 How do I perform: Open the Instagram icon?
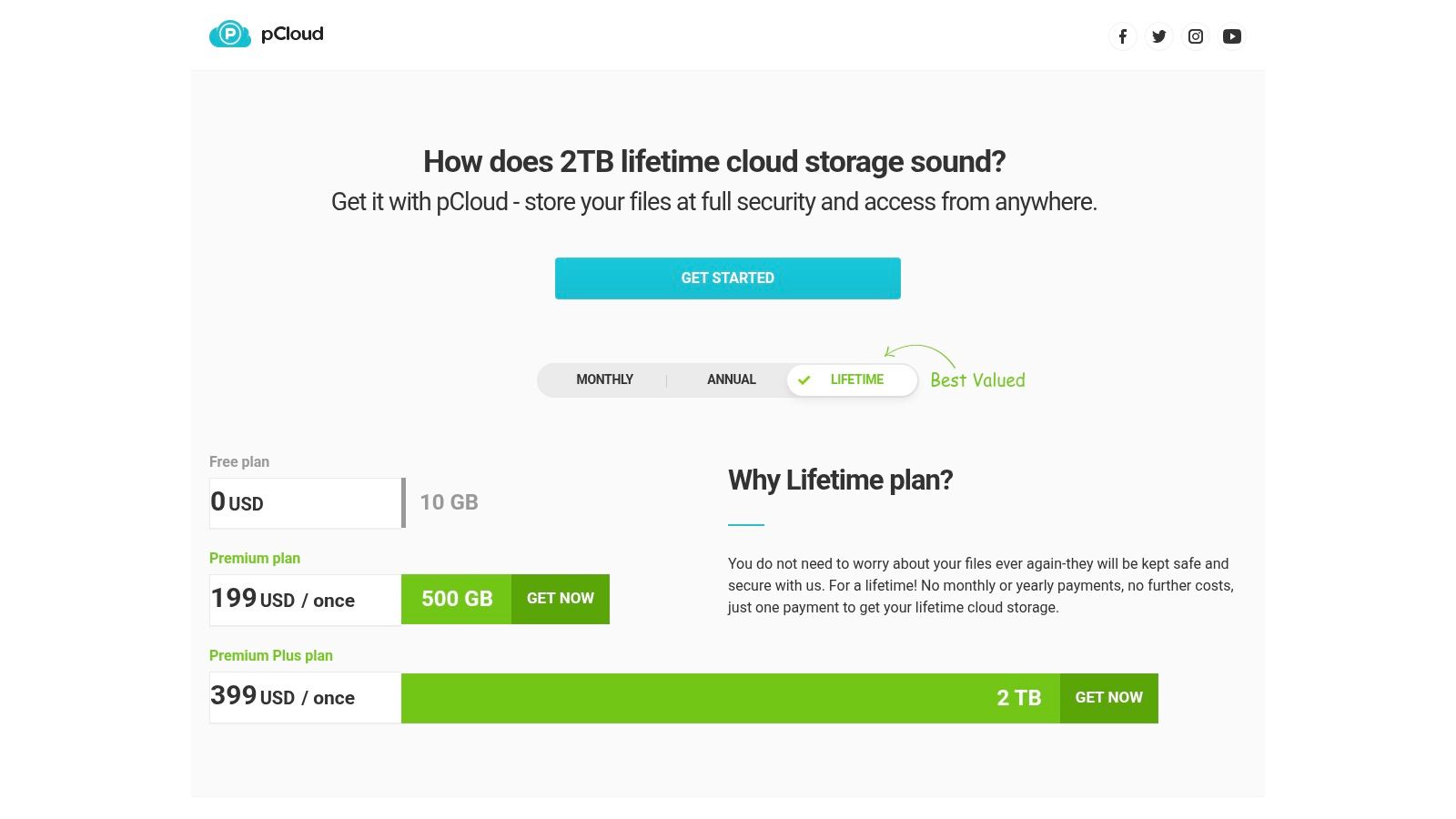point(1195,36)
